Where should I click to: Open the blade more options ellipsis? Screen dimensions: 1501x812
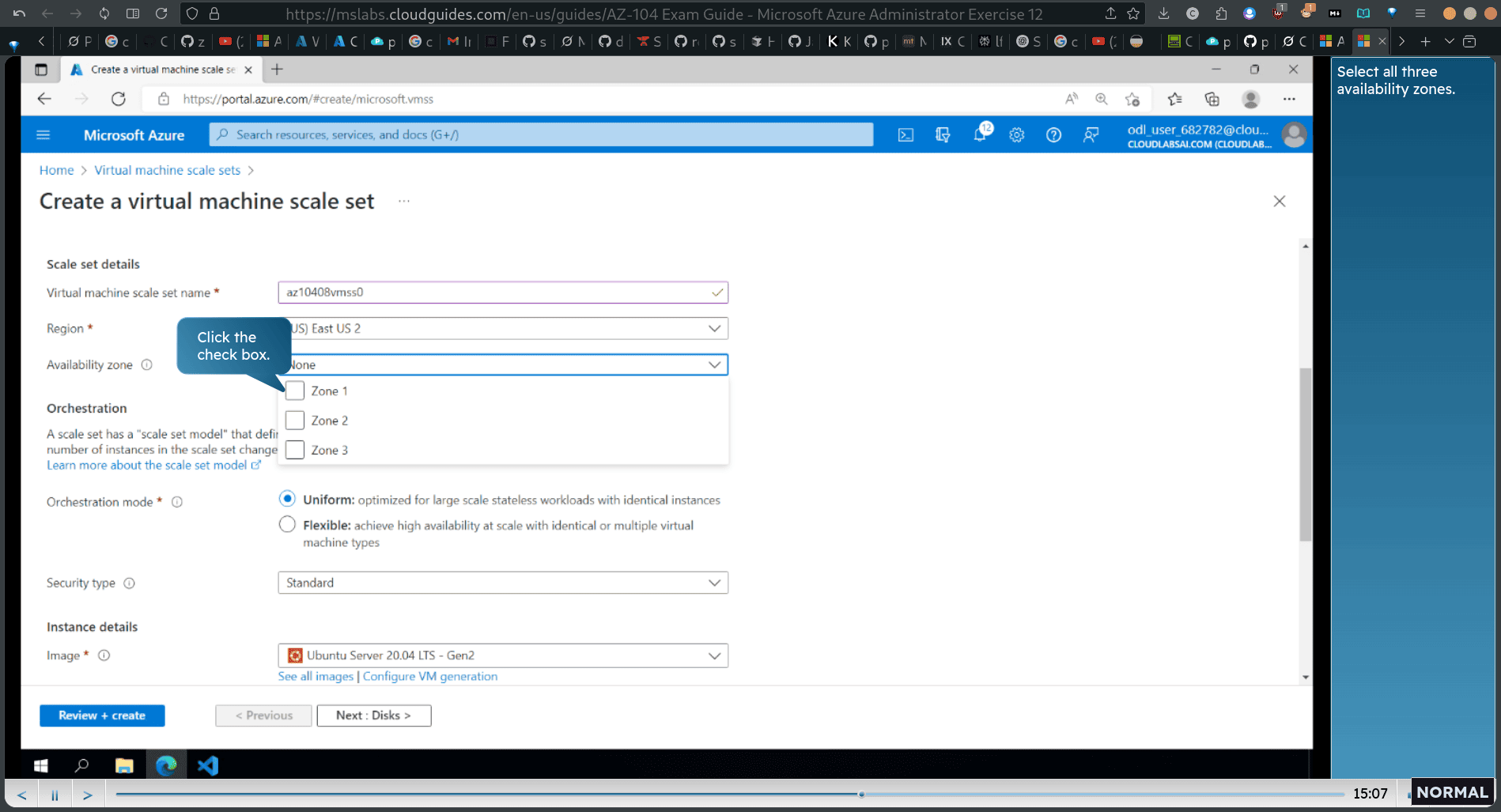404,201
